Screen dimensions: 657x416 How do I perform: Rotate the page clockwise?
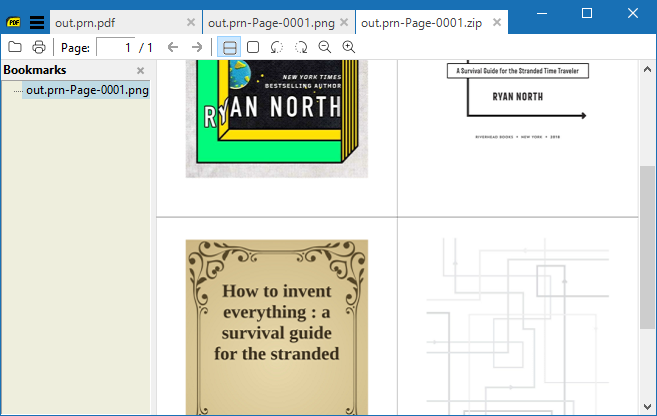(301, 47)
